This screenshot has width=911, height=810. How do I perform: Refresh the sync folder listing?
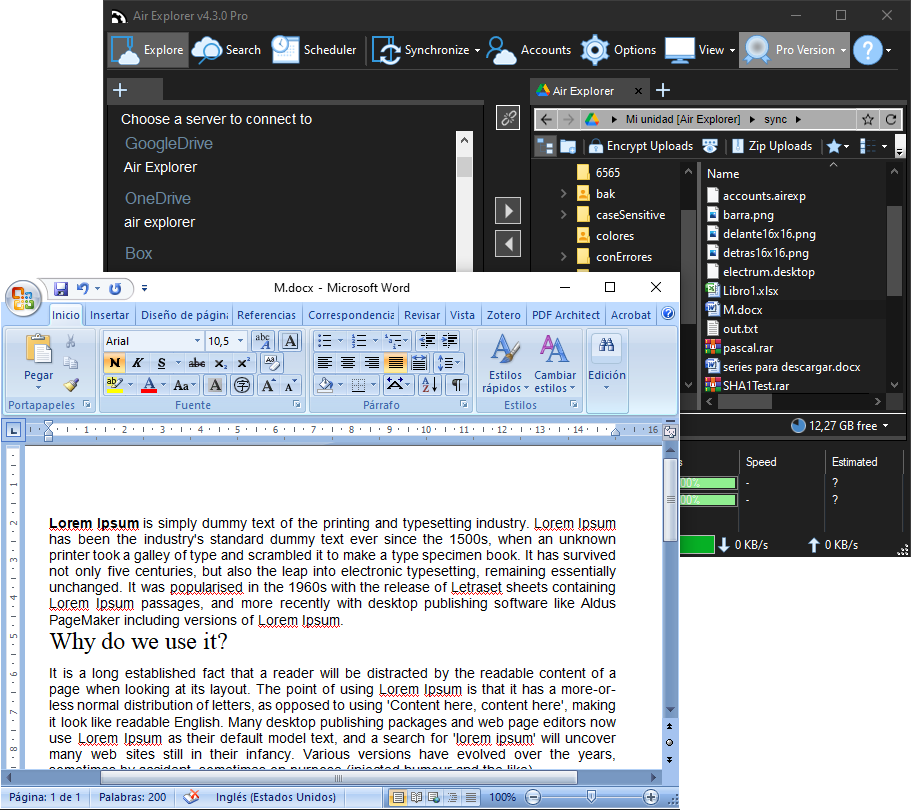point(891,119)
